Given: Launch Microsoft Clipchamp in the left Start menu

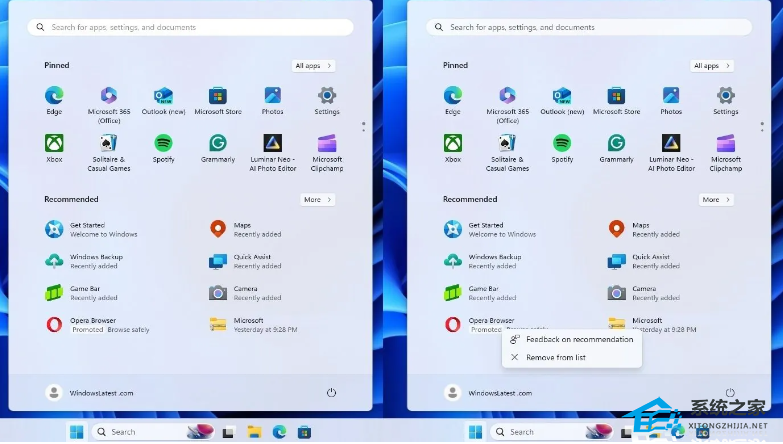Looking at the screenshot, I should tap(327, 153).
